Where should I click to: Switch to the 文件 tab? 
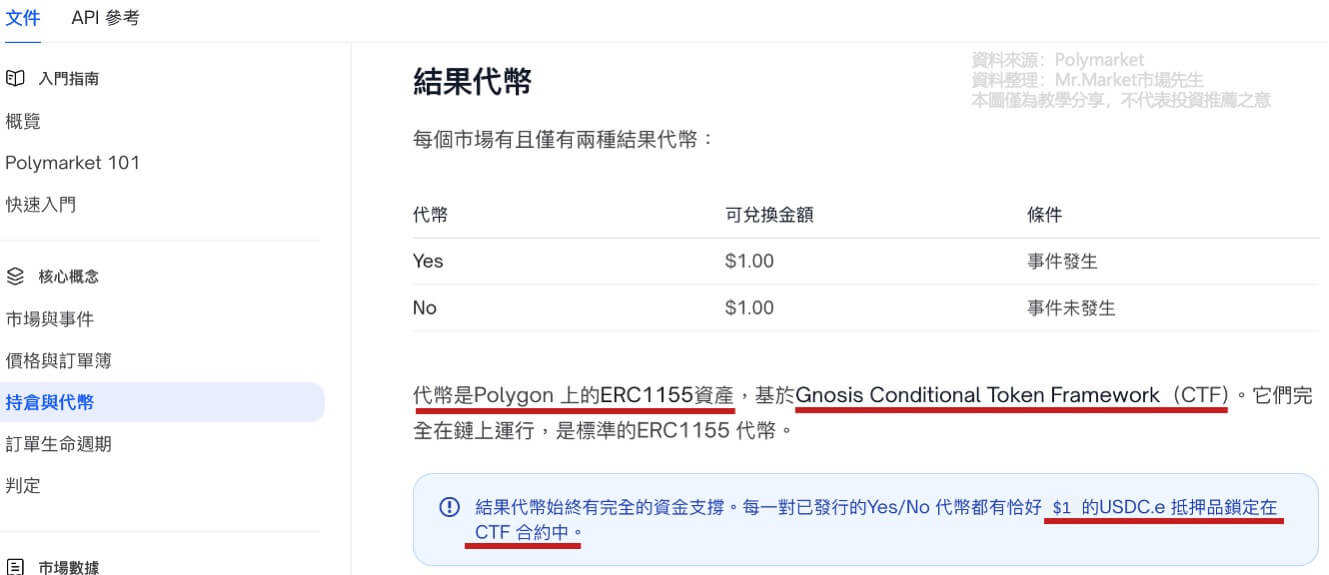23,18
